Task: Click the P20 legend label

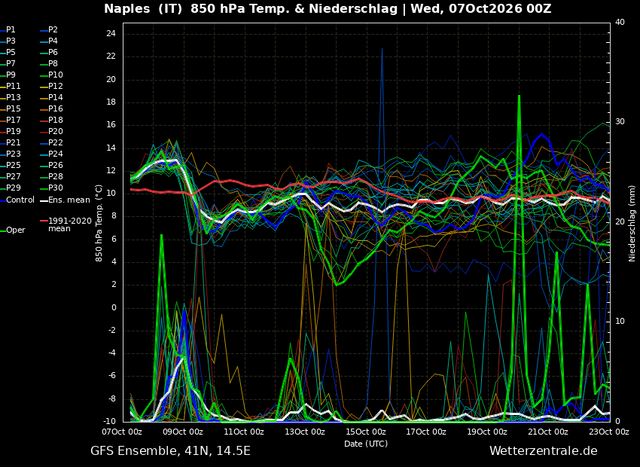Action: [x=56, y=131]
